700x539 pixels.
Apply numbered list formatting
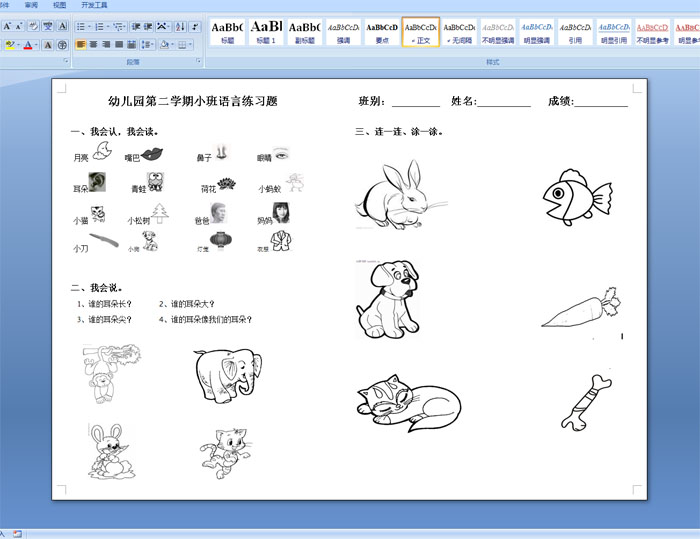(x=99, y=27)
